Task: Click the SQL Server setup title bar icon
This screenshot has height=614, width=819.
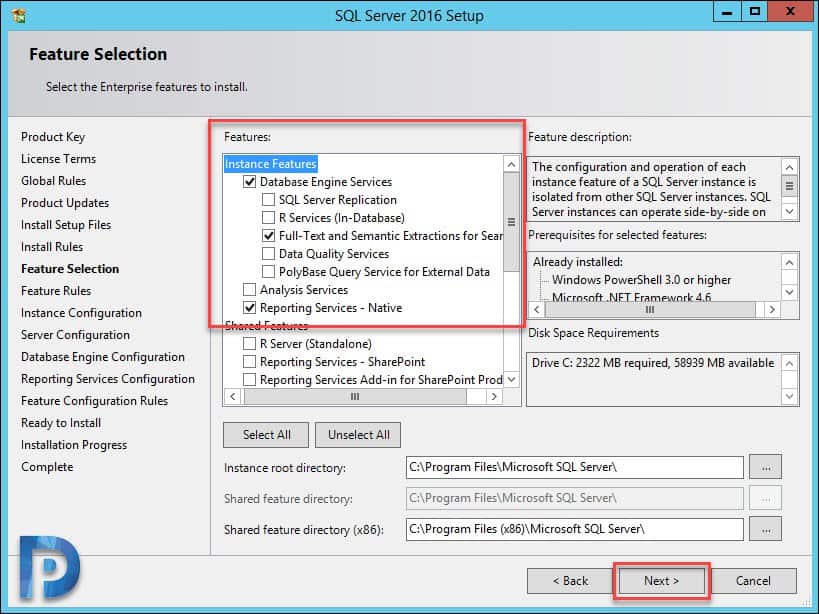Action: tap(19, 15)
